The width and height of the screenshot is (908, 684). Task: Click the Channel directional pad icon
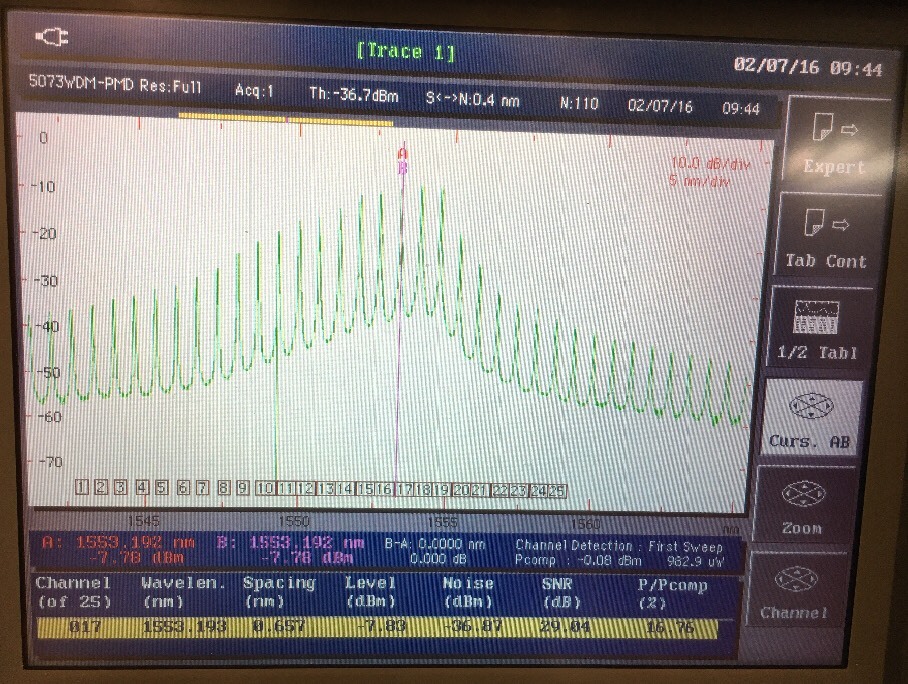coord(794,580)
